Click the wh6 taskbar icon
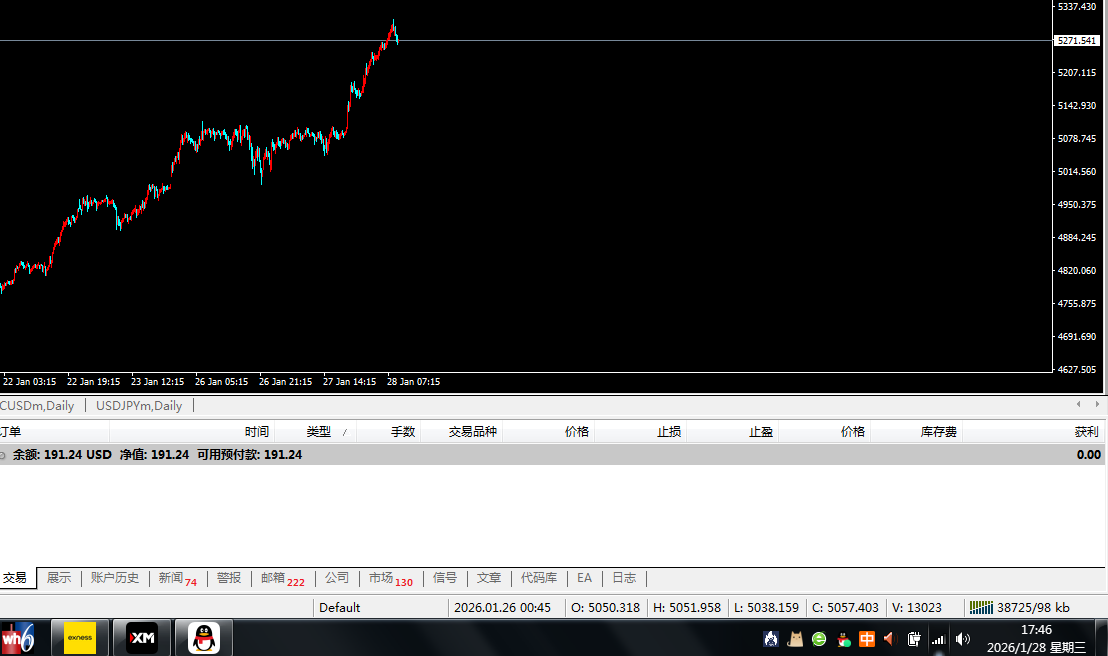The width and height of the screenshot is (1108, 656). [18, 637]
